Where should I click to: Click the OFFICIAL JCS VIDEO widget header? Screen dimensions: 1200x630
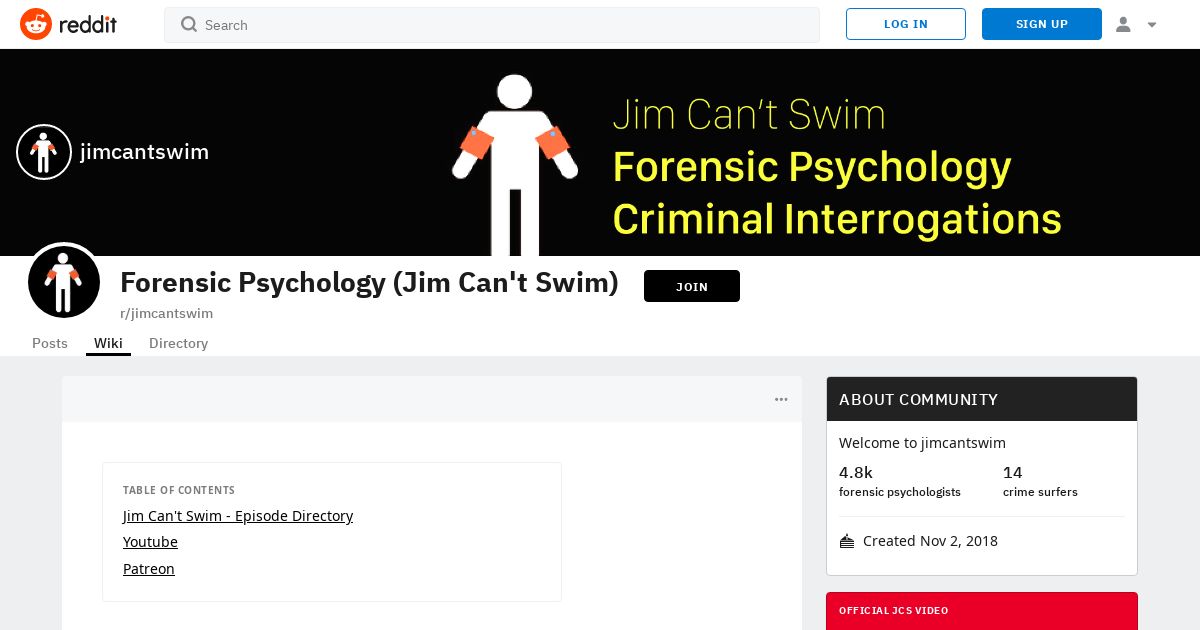coord(982,610)
